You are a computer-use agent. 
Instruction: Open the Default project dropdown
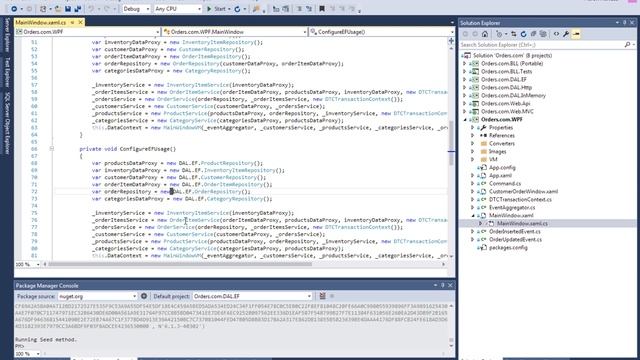tap(252, 296)
